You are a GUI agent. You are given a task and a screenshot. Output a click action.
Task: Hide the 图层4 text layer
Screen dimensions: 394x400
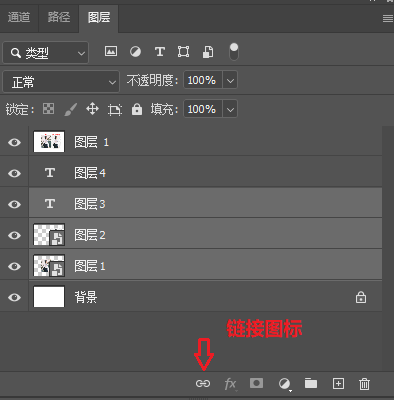click(x=14, y=173)
